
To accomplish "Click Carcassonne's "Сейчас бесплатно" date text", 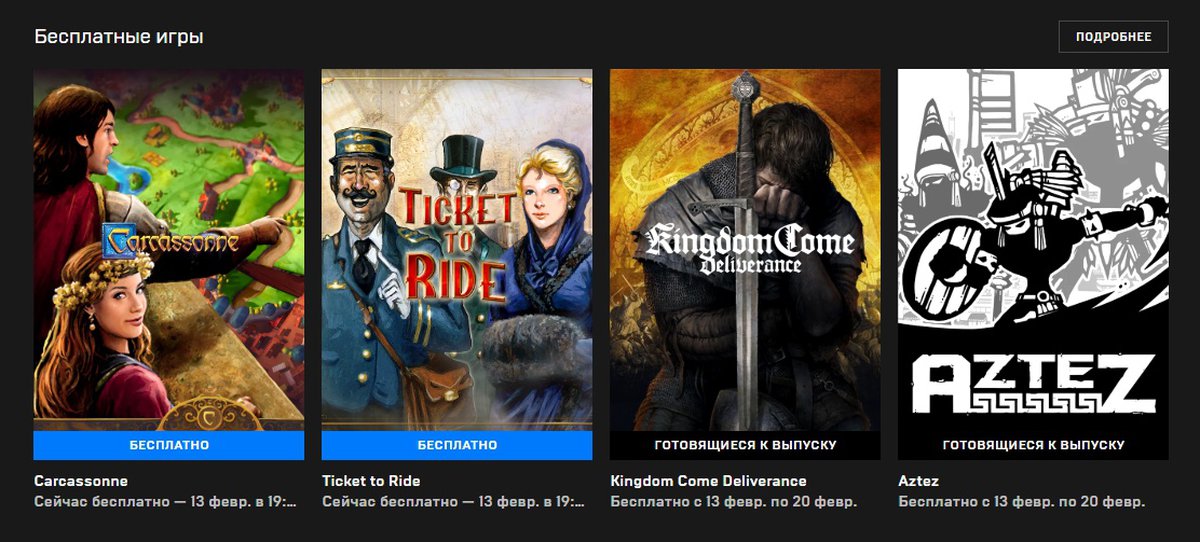I will pos(165,501).
